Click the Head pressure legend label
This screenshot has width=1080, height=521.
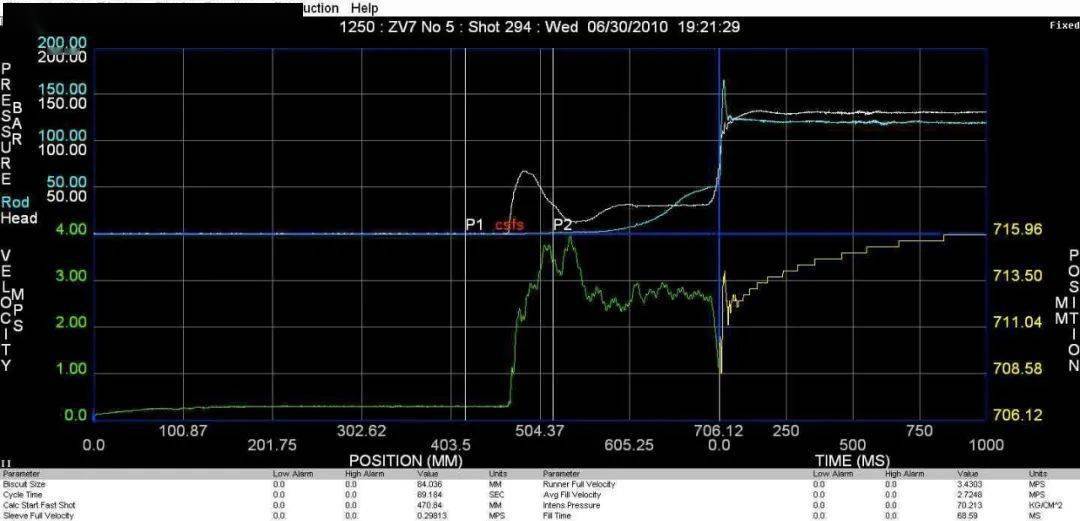click(x=19, y=218)
